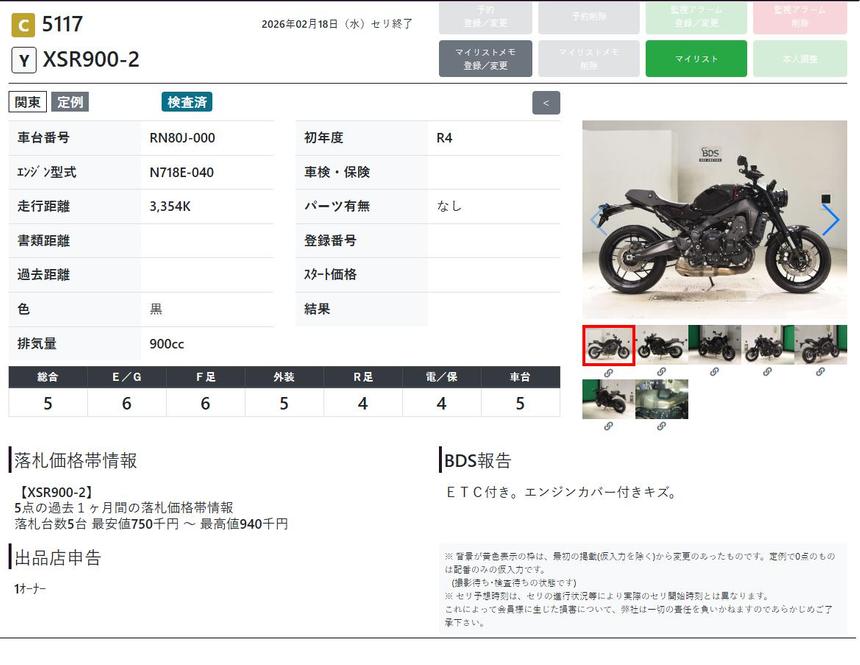
Task: Click link icon under second thumbnail
Action: (x=661, y=372)
